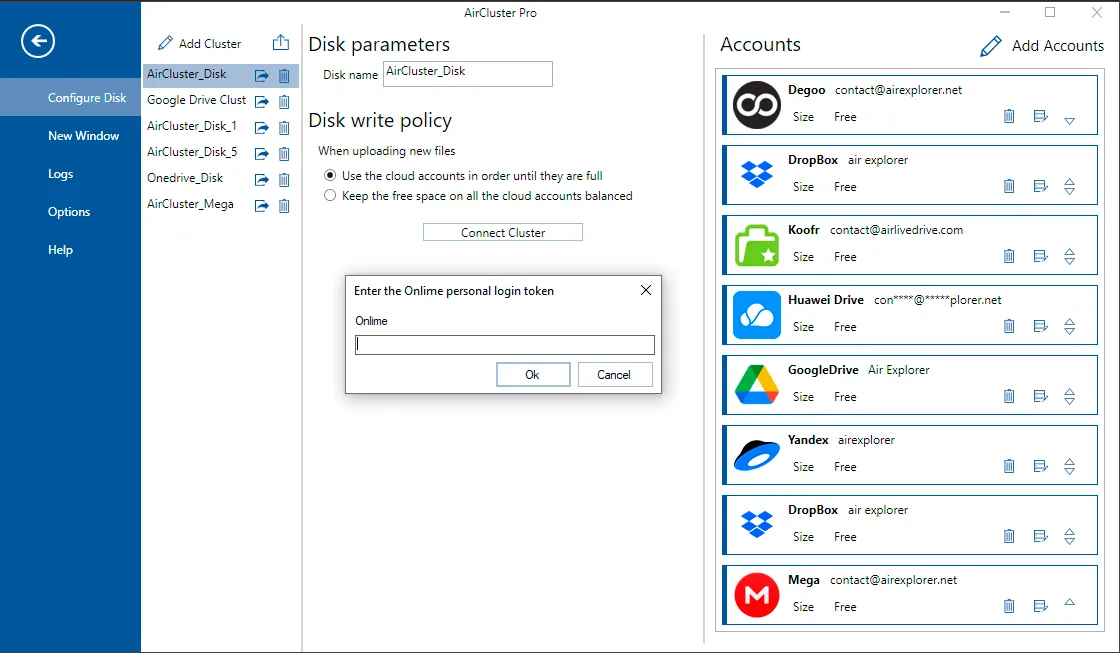Focus the Onlime token input field

coord(505,345)
